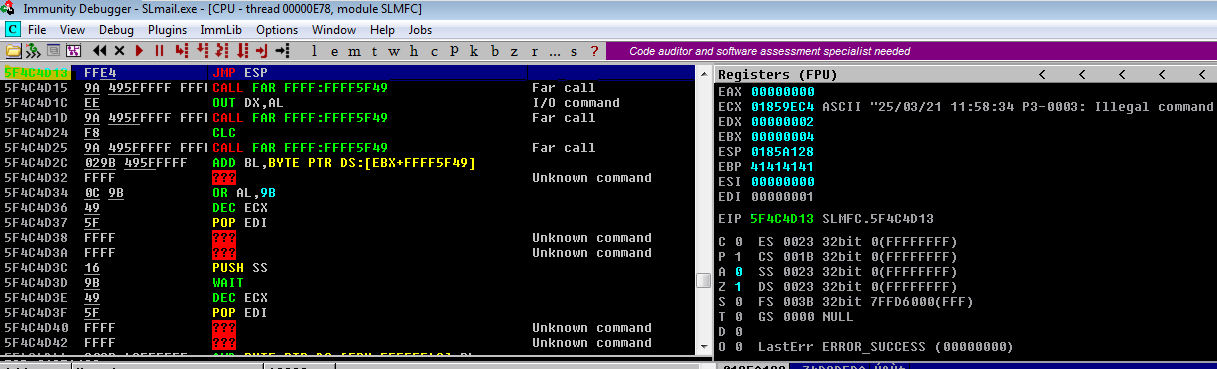
Task: Click the Step over toolbar icon
Action: tap(202, 50)
